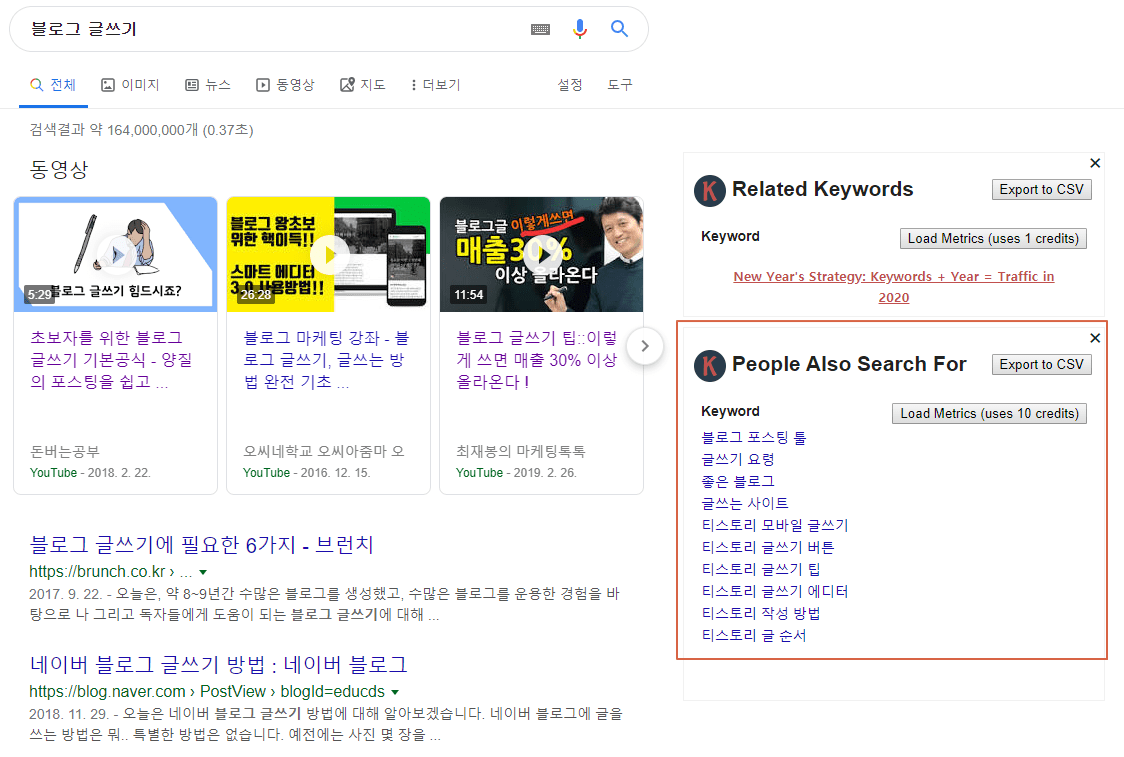The width and height of the screenshot is (1124, 757).
Task: Open the on-screen keyboard input tool
Action: (x=540, y=29)
